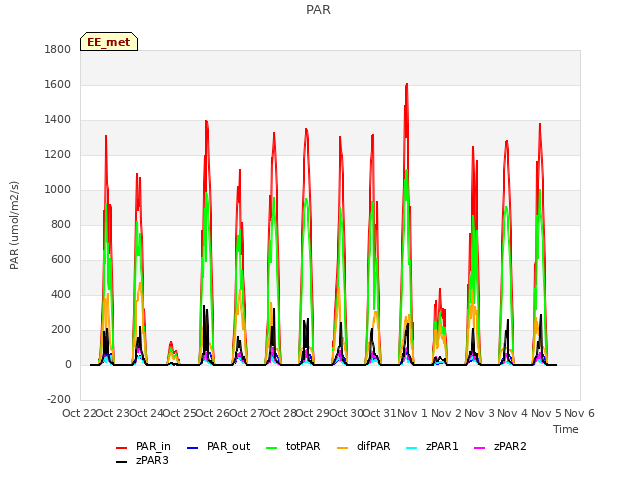Select the zPAR3 legend label

(152, 460)
